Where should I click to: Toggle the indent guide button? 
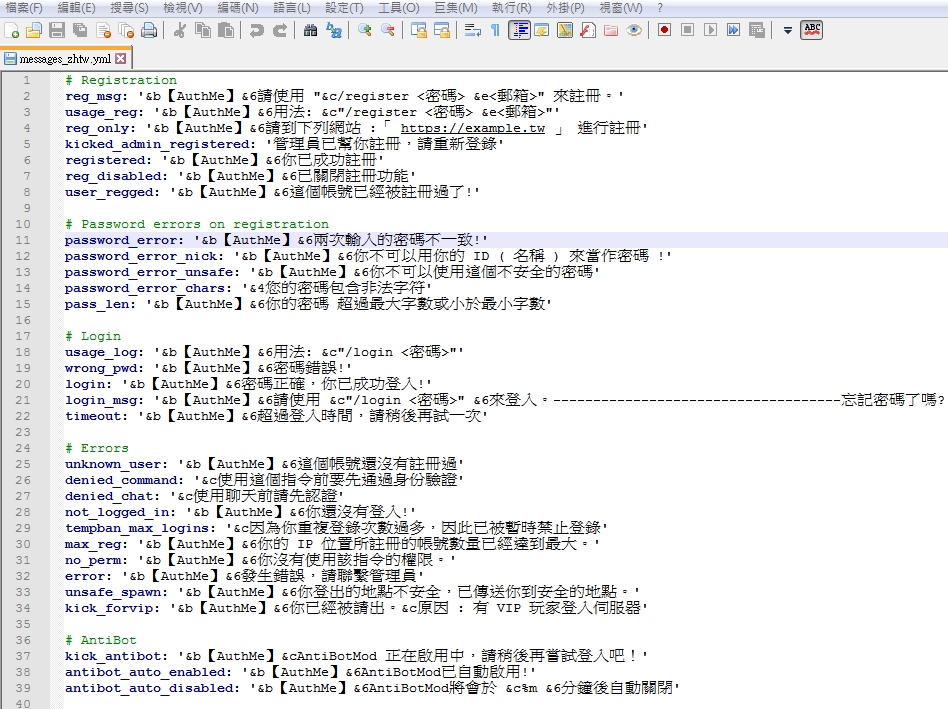(x=519, y=30)
